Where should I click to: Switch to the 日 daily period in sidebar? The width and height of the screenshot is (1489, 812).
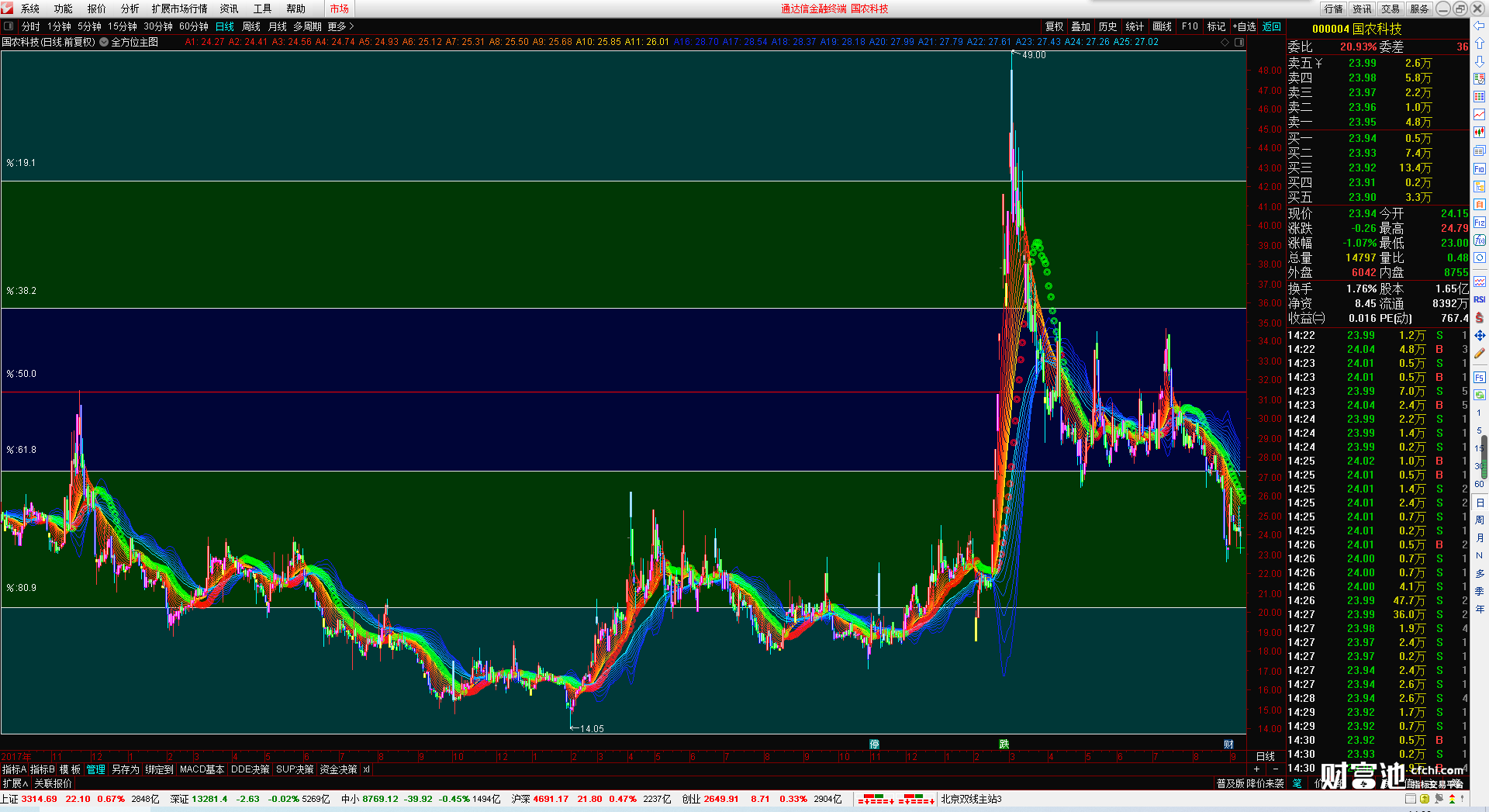1480,503
